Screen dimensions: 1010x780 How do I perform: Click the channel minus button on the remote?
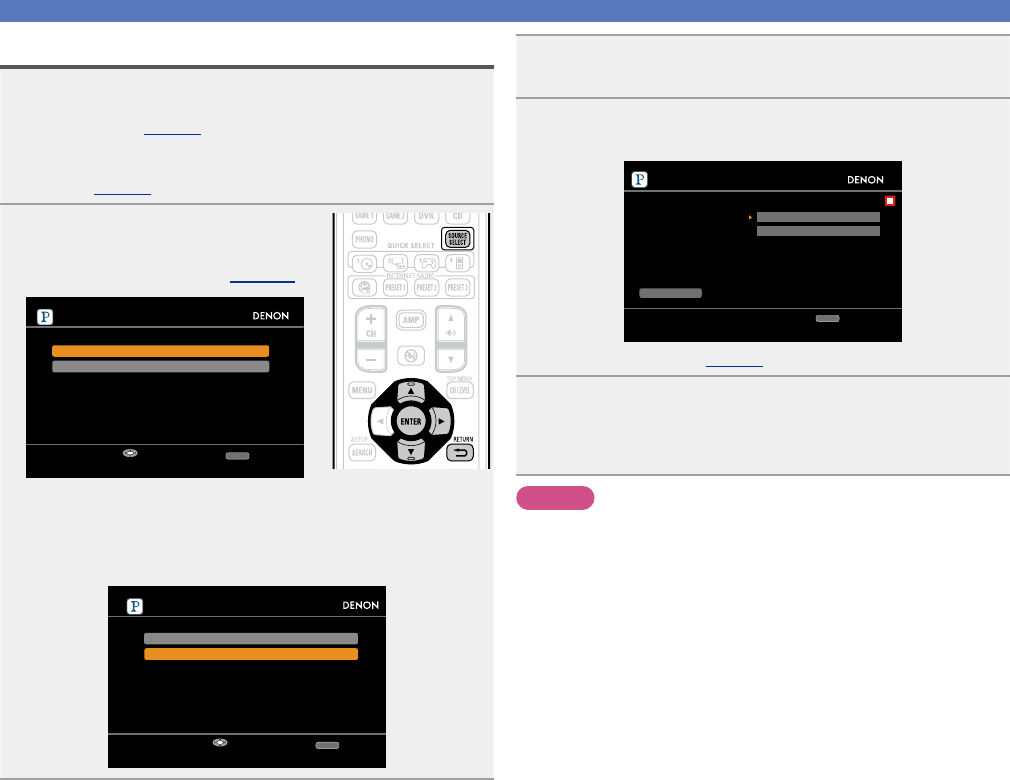(x=371, y=361)
